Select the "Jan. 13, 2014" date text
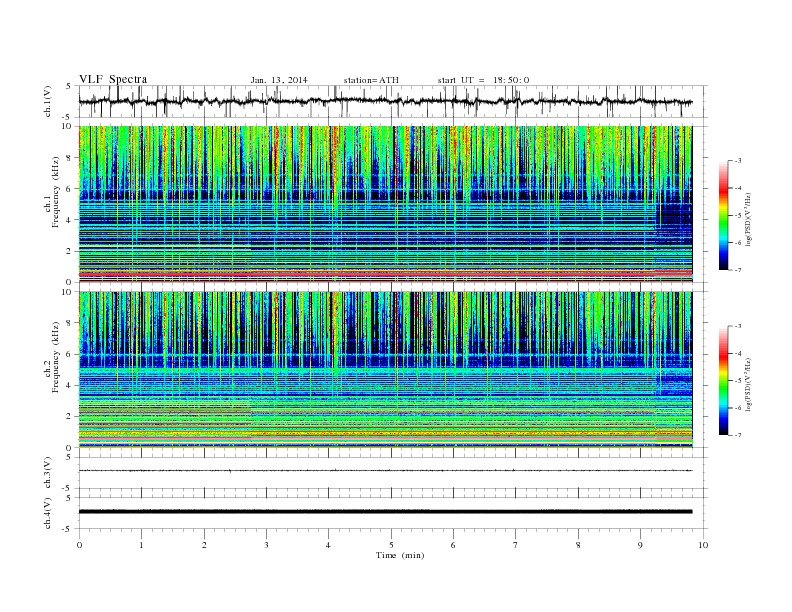 pyautogui.click(x=279, y=80)
